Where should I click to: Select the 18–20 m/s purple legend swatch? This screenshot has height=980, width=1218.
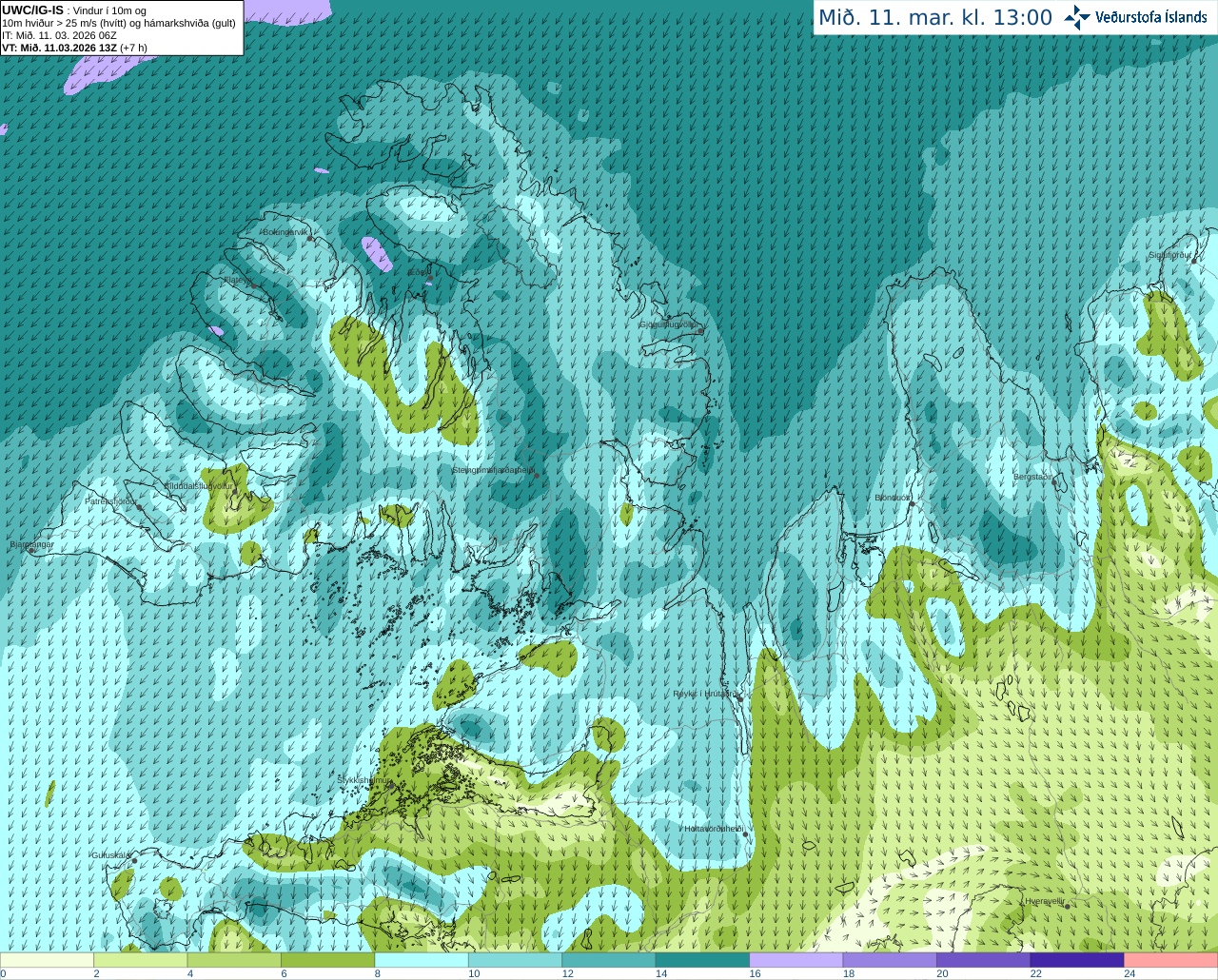[891, 960]
